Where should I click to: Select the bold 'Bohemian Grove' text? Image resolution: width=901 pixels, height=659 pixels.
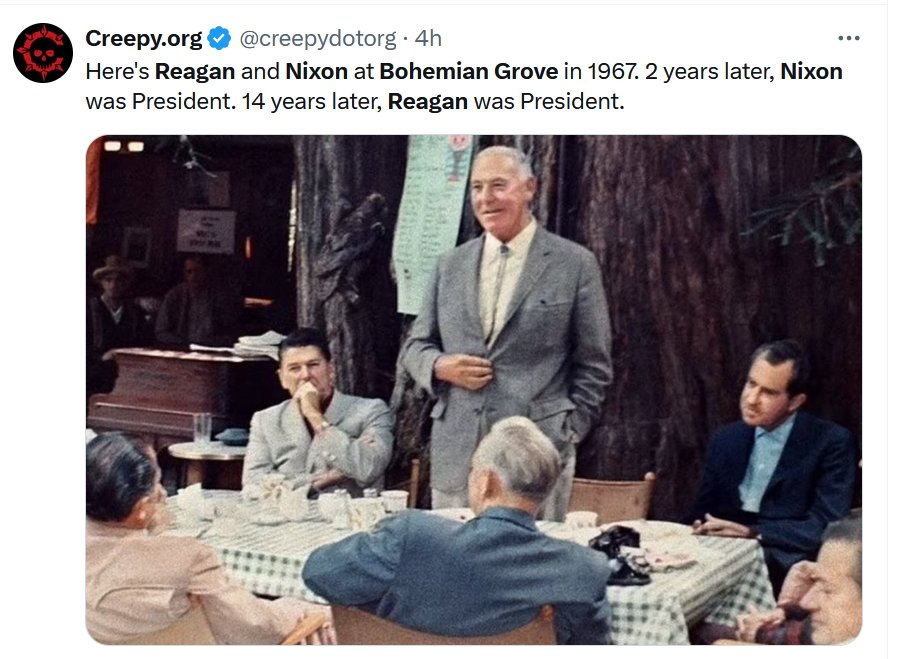tap(469, 72)
